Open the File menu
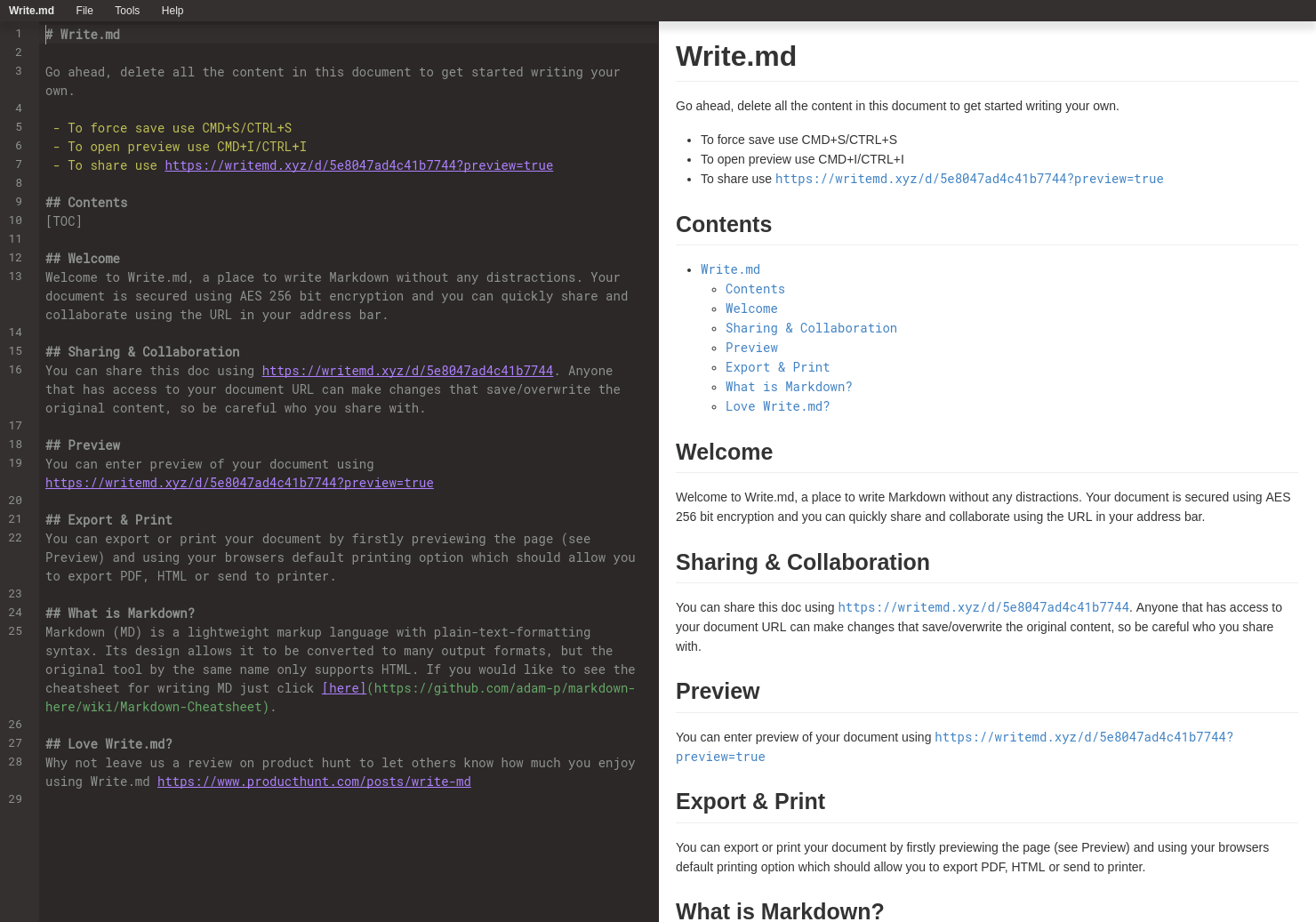Image resolution: width=1316 pixels, height=922 pixels. [84, 11]
